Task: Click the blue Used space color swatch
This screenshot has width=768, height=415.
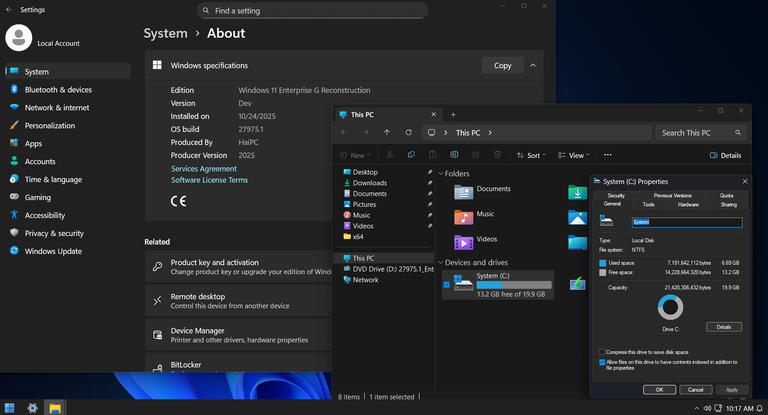Action: pyautogui.click(x=602, y=263)
